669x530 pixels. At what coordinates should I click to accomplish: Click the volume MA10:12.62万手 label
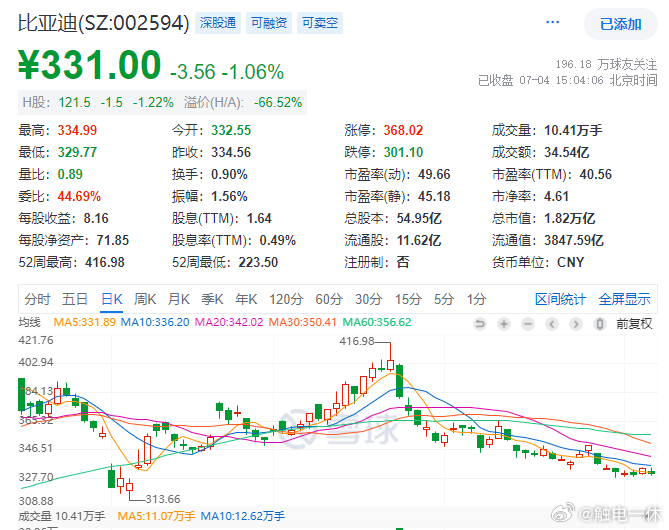tap(242, 516)
